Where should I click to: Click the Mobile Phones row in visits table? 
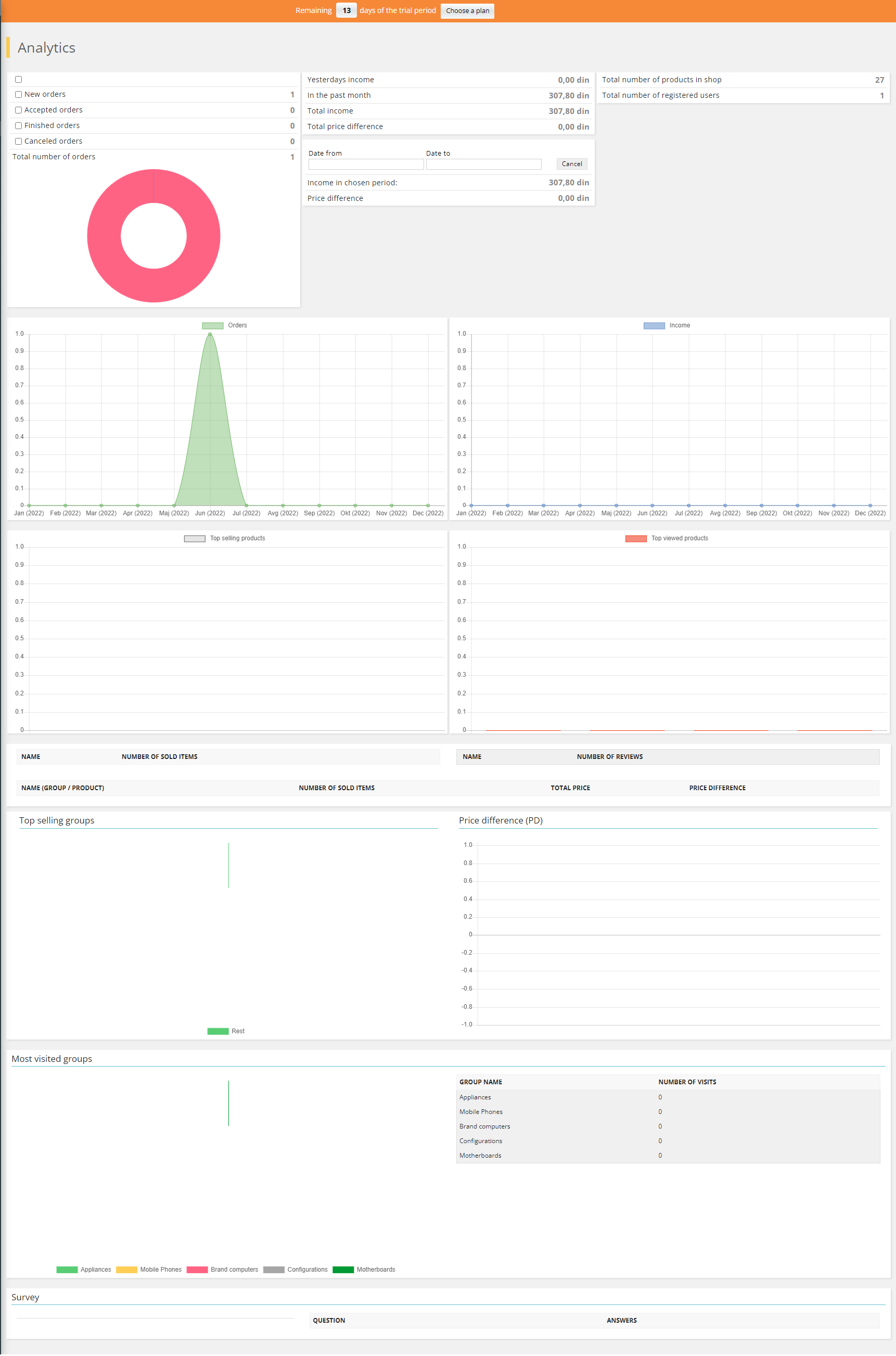668,1112
